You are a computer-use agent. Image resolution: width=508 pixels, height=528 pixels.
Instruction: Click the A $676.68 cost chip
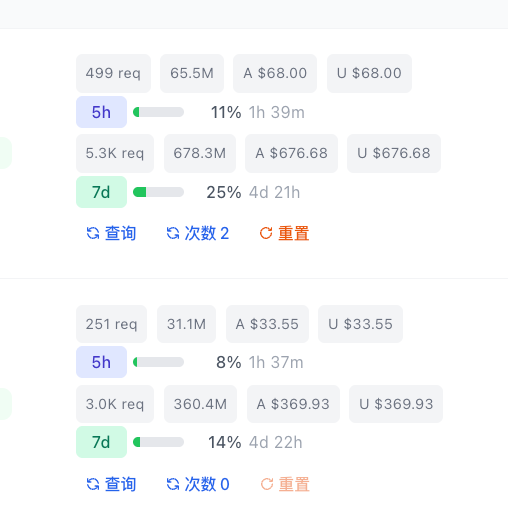tap(292, 153)
